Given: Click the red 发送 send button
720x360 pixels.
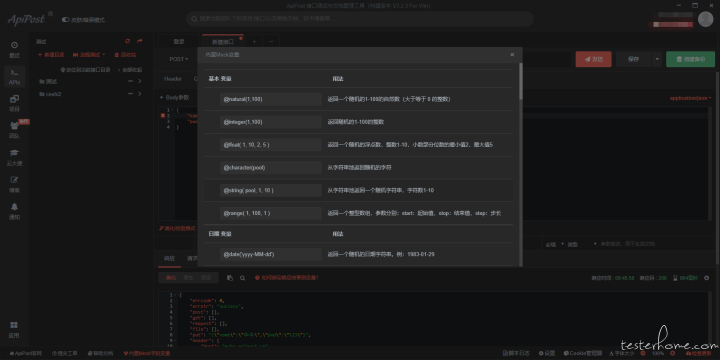Looking at the screenshot, I should click(x=594, y=59).
